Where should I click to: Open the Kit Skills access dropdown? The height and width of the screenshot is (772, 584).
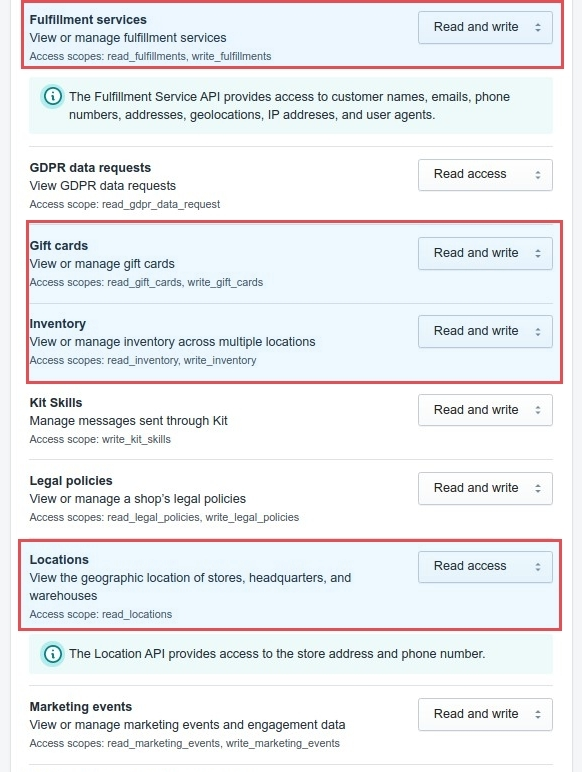(485, 410)
